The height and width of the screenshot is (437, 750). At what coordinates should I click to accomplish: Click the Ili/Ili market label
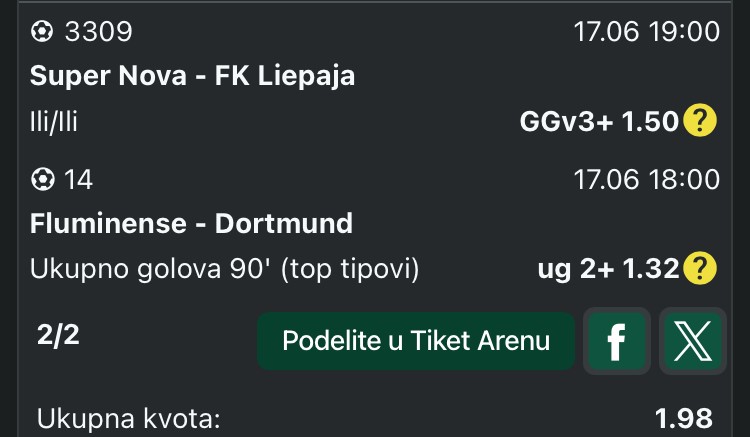(54, 121)
